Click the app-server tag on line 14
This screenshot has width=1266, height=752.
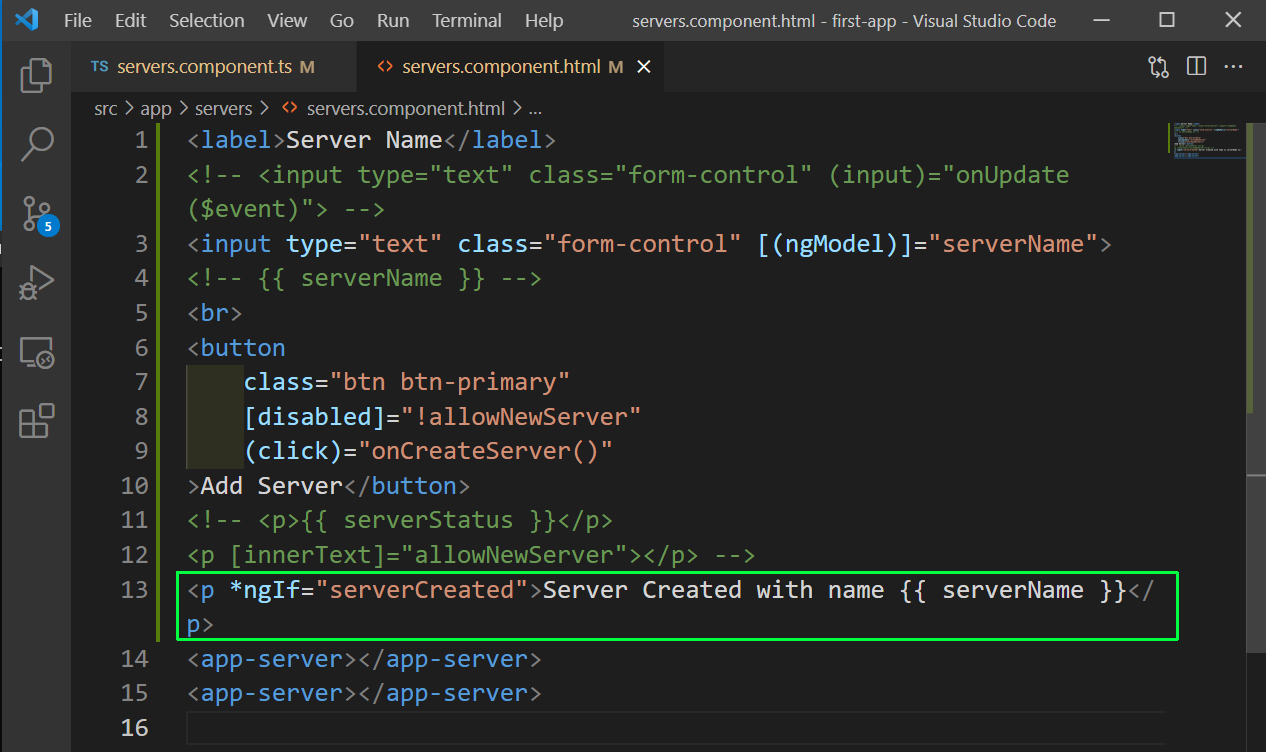click(x=364, y=659)
